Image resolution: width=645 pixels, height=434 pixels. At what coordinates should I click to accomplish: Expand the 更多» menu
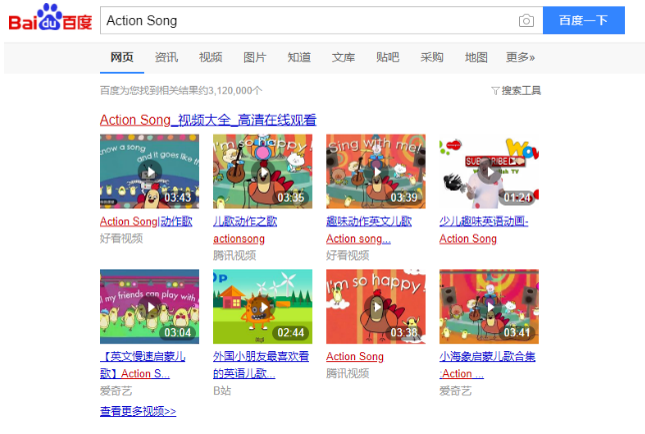pos(520,57)
